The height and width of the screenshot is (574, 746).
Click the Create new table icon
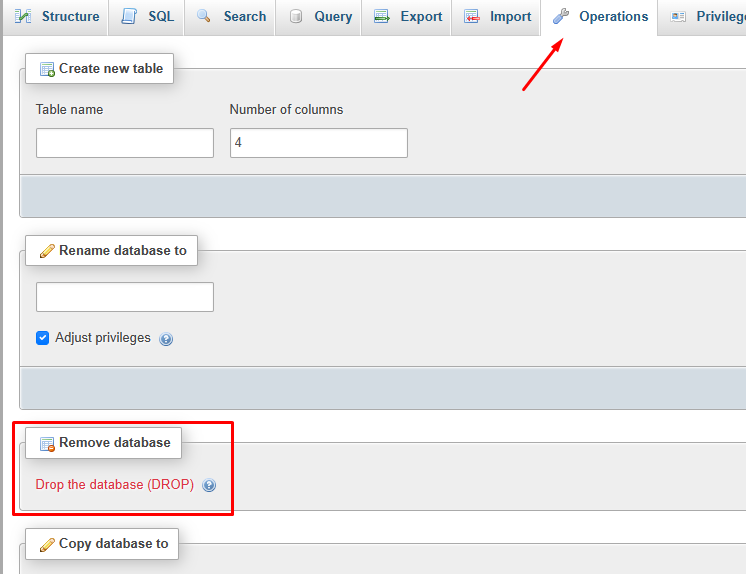coord(46,69)
